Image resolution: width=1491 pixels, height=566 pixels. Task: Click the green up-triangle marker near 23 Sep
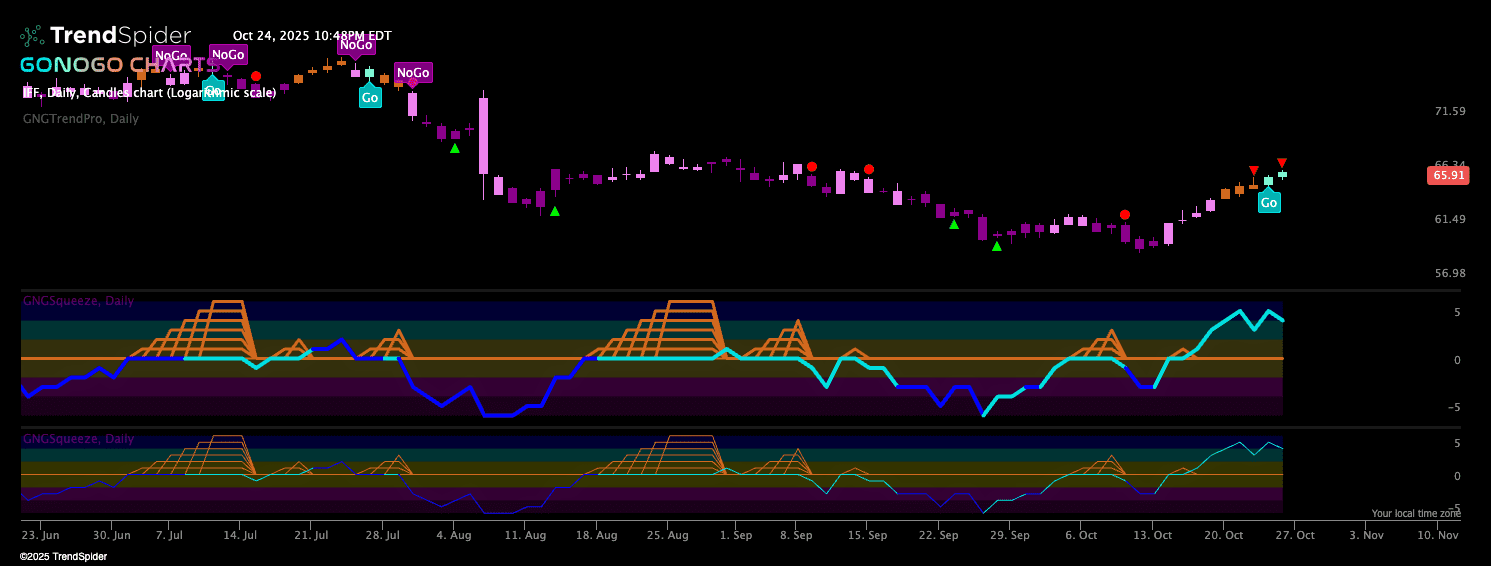point(954,224)
